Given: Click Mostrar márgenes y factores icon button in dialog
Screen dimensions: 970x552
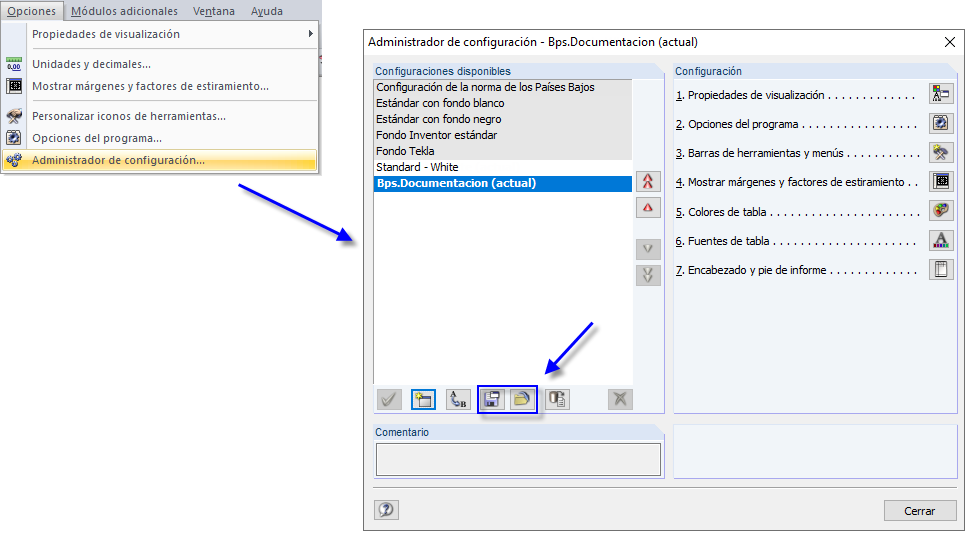Looking at the screenshot, I should (941, 181).
